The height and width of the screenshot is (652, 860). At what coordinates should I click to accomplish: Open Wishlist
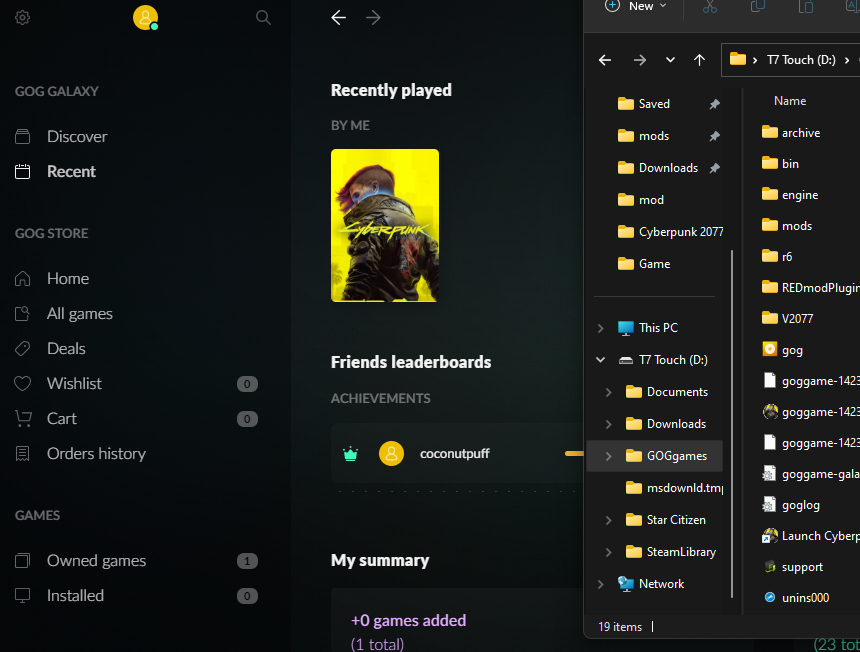tap(74, 384)
